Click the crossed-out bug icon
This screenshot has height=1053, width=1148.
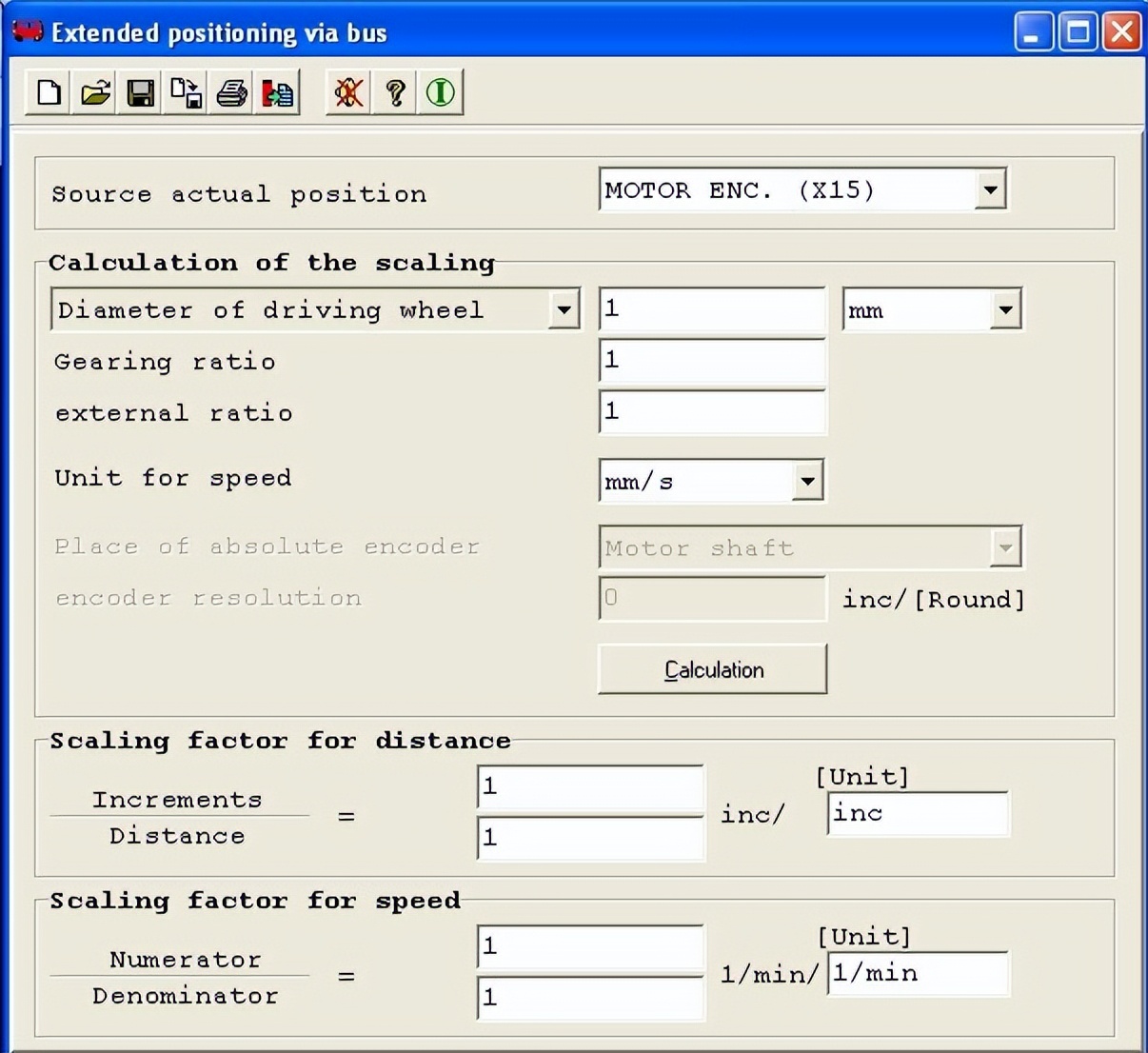click(x=348, y=93)
